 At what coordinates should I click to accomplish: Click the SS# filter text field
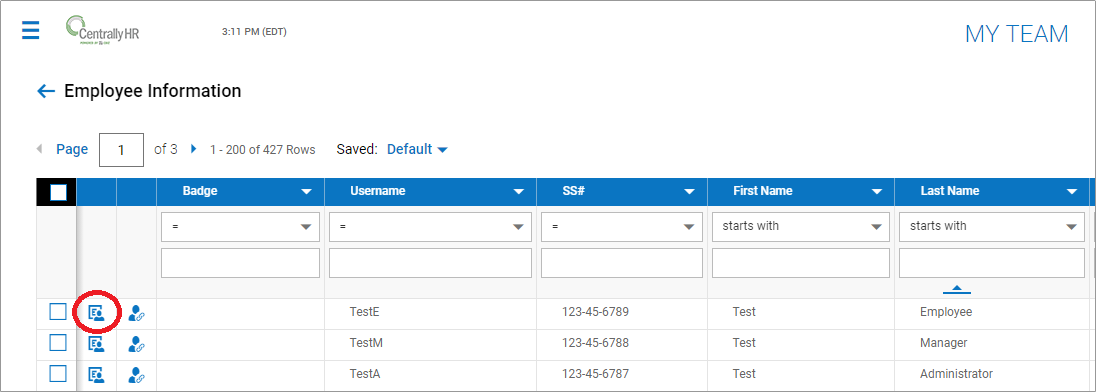[622, 263]
